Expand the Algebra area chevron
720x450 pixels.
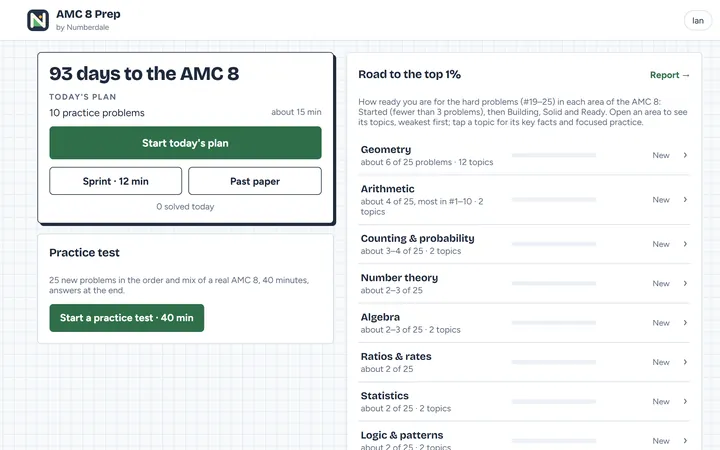click(685, 323)
